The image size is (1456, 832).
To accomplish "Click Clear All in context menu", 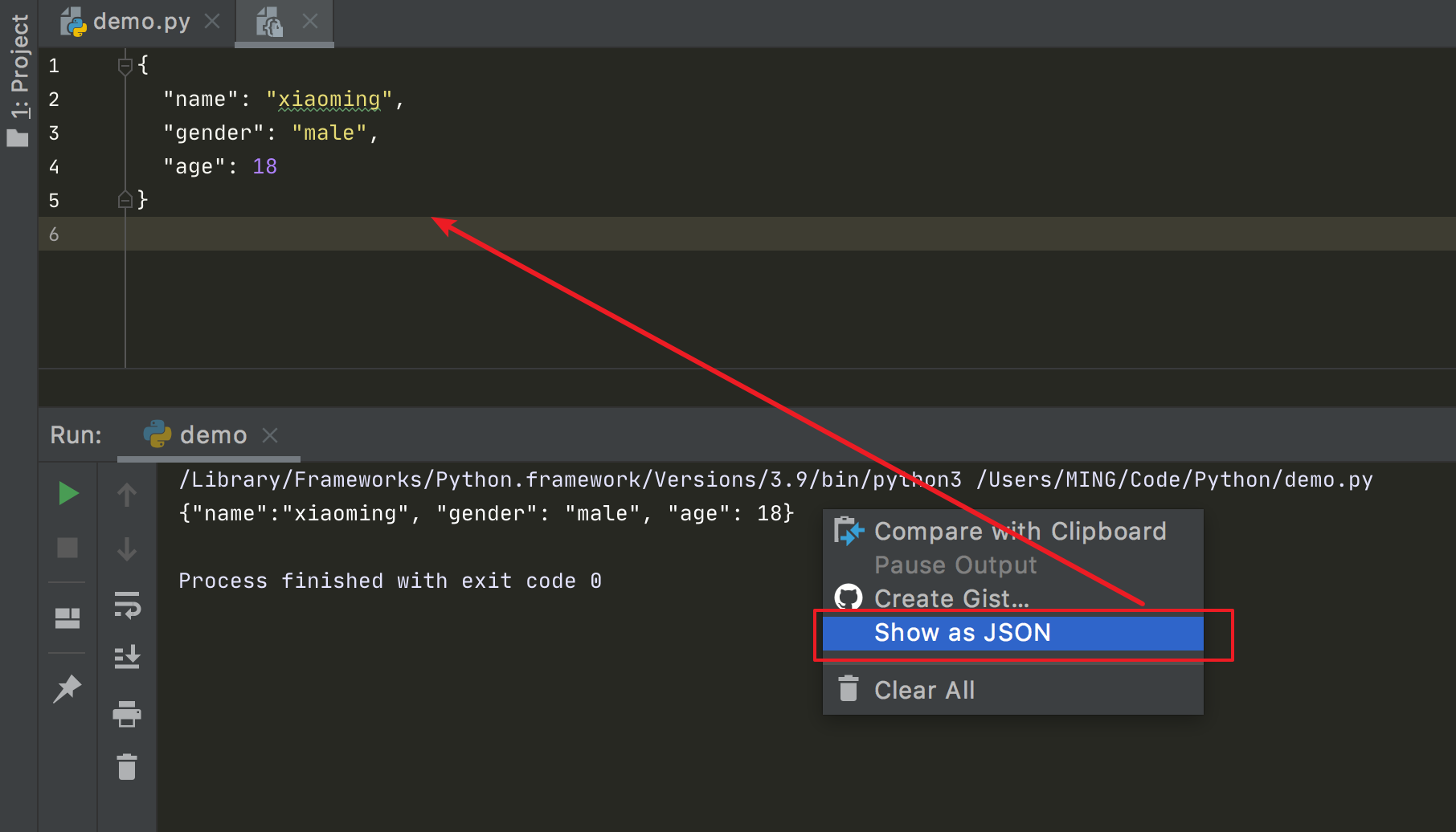I will (x=924, y=691).
